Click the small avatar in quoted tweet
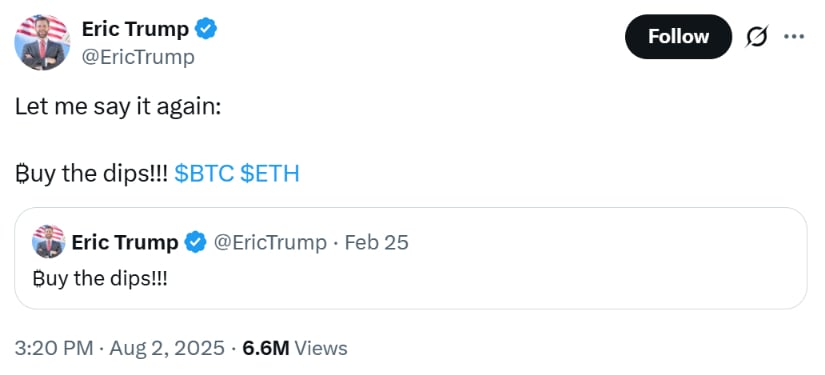Screen dimensions: 825x375 [48, 241]
